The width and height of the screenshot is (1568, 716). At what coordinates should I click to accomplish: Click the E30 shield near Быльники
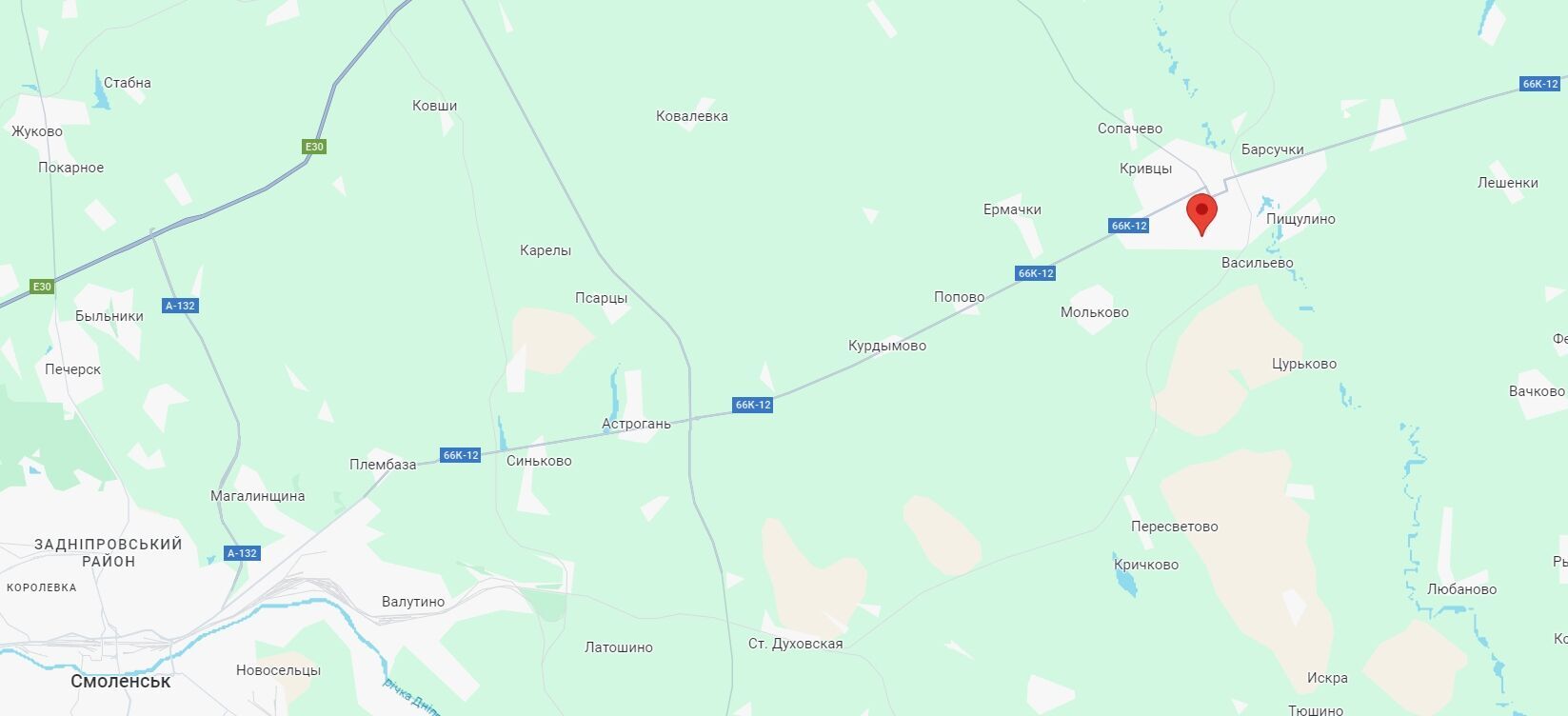point(42,287)
